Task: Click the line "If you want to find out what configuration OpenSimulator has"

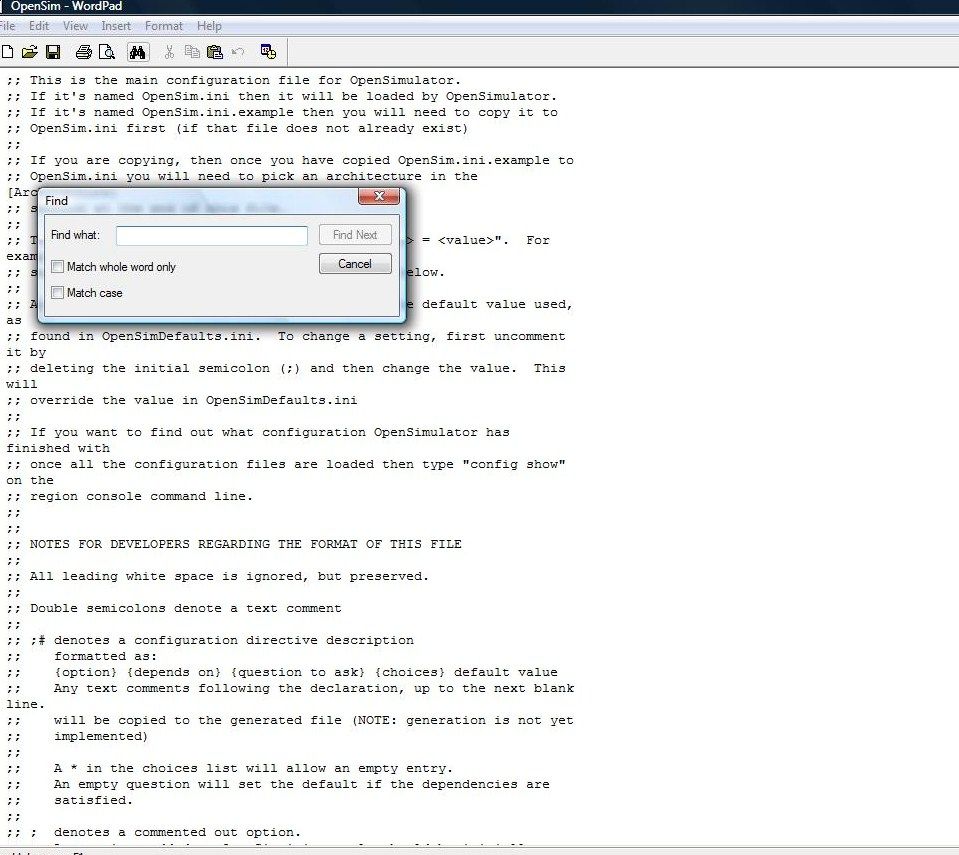Action: pyautogui.click(x=270, y=432)
